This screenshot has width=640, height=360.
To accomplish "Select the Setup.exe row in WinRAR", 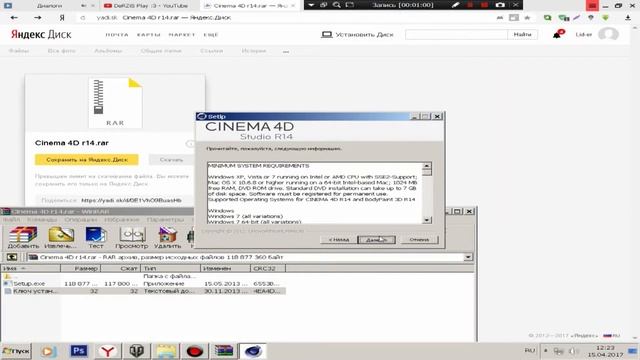I will [x=143, y=283].
